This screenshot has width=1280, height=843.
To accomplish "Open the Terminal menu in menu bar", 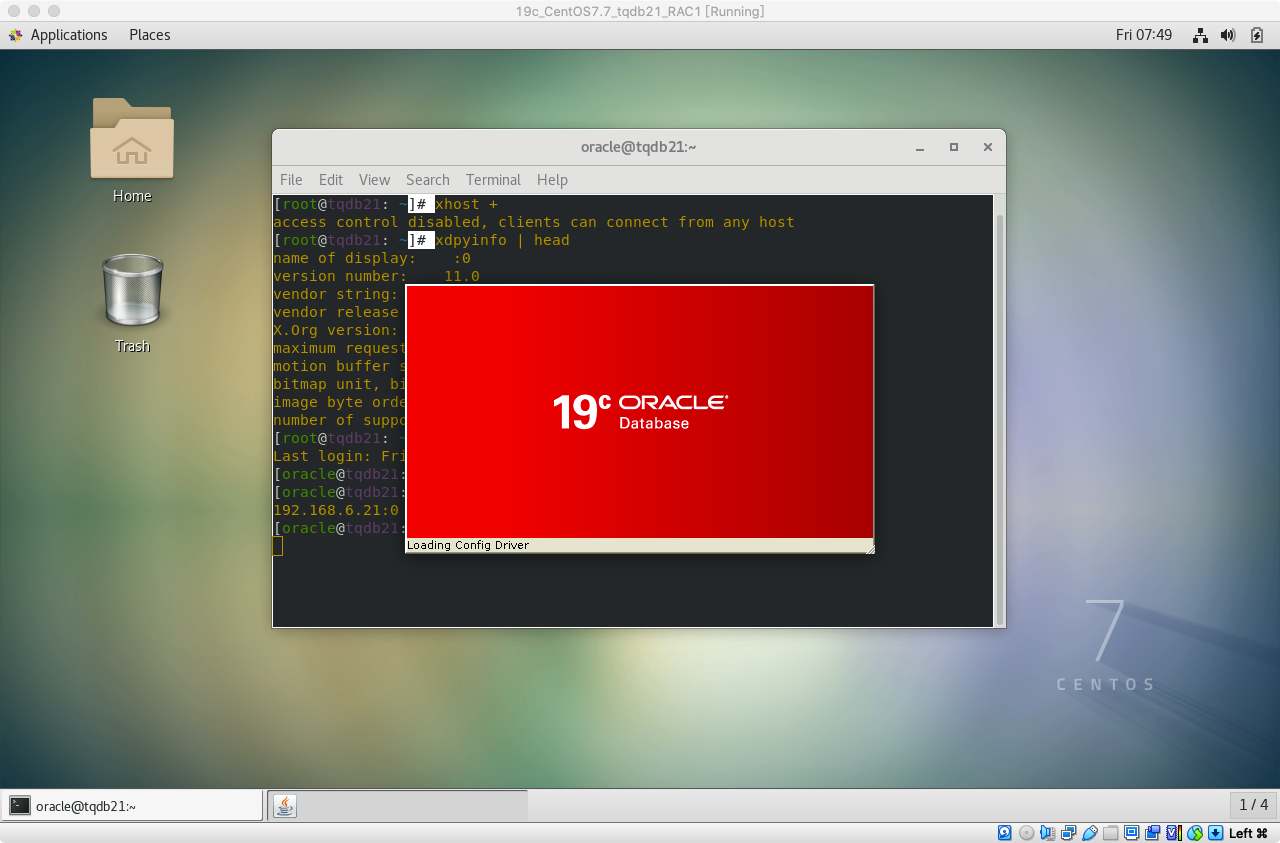I will [493, 180].
